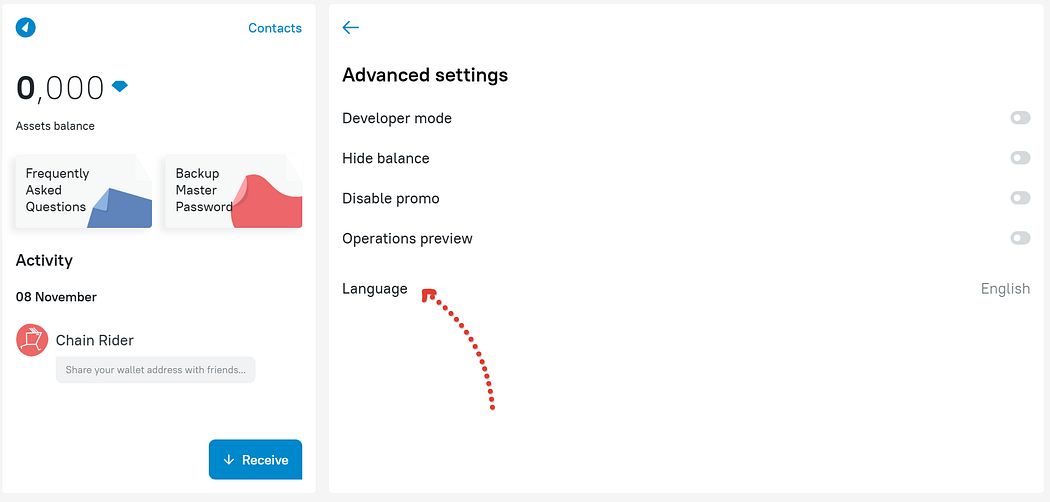
Task: Click the blue diamond currency icon
Action: point(120,86)
